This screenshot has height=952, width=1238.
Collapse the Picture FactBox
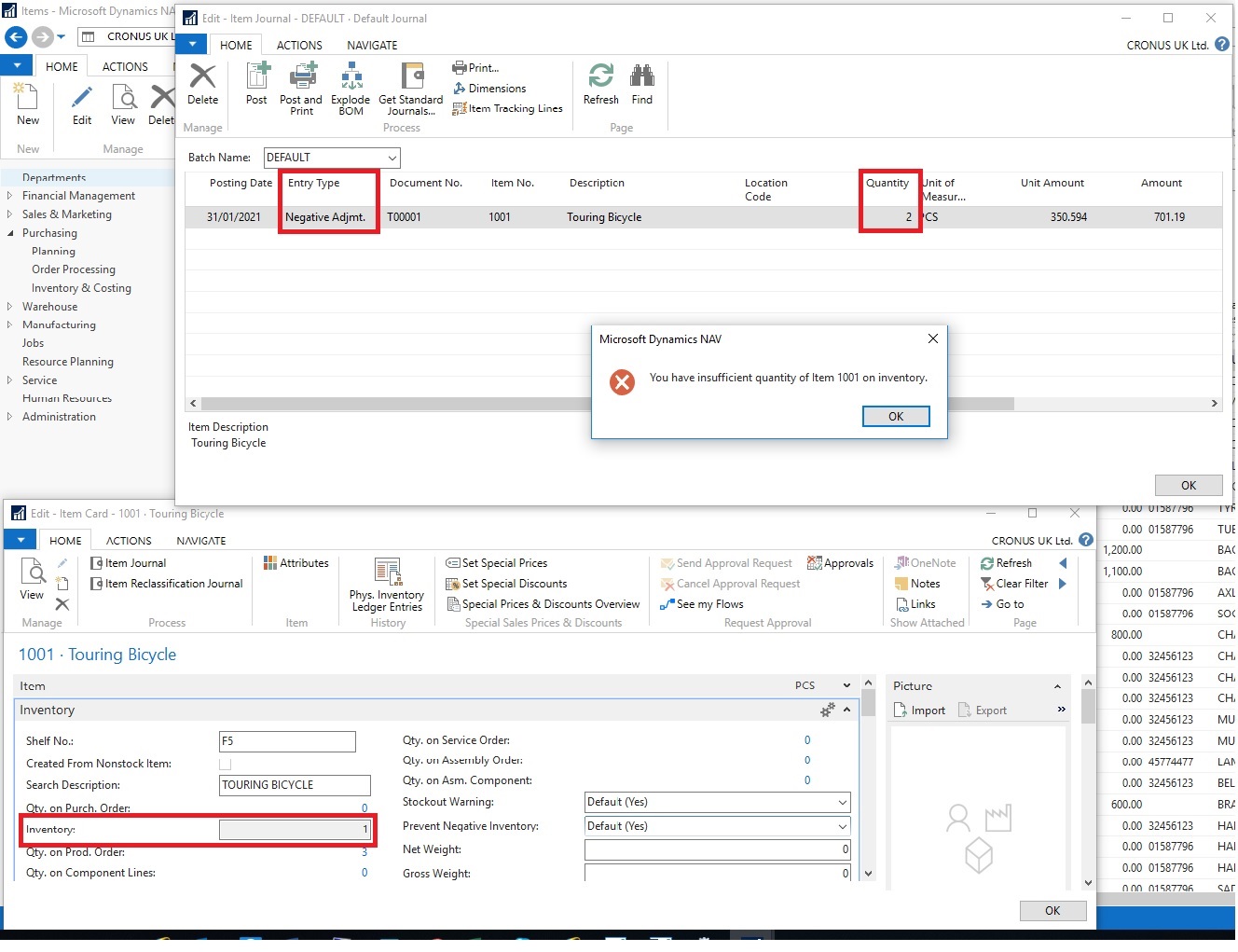(x=1057, y=686)
